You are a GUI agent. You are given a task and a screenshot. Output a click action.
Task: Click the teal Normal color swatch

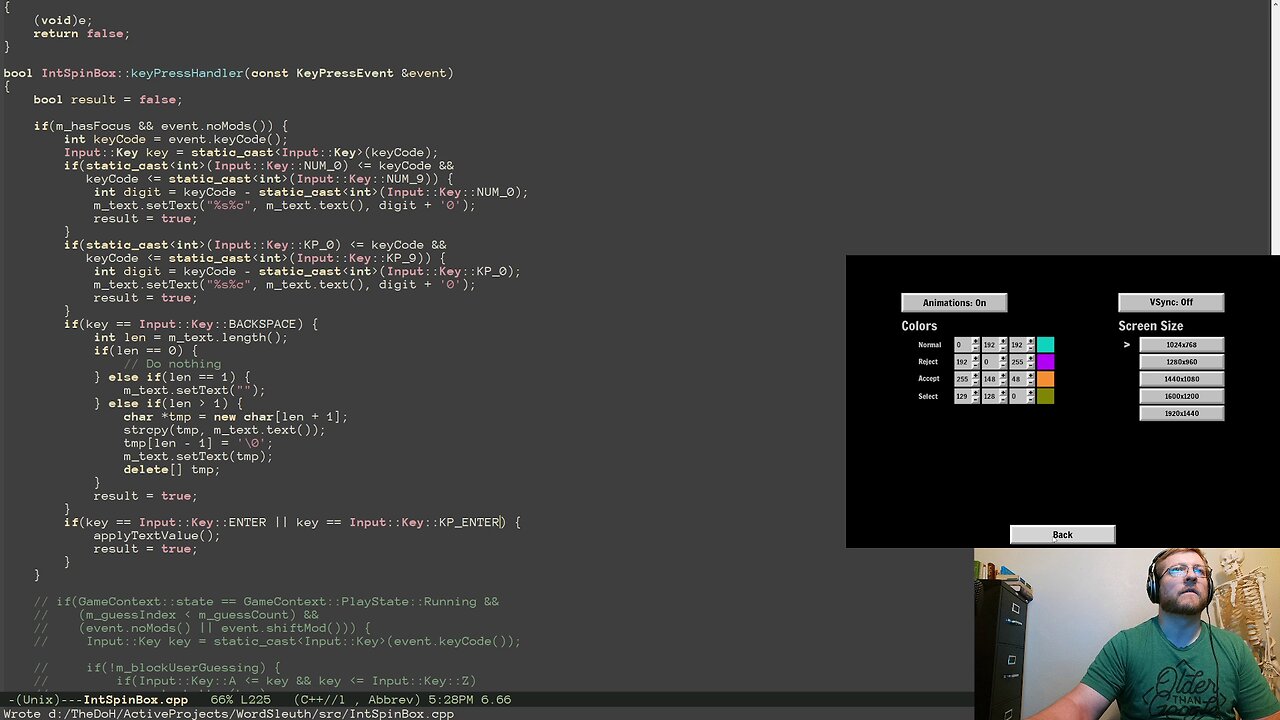pyautogui.click(x=1045, y=344)
